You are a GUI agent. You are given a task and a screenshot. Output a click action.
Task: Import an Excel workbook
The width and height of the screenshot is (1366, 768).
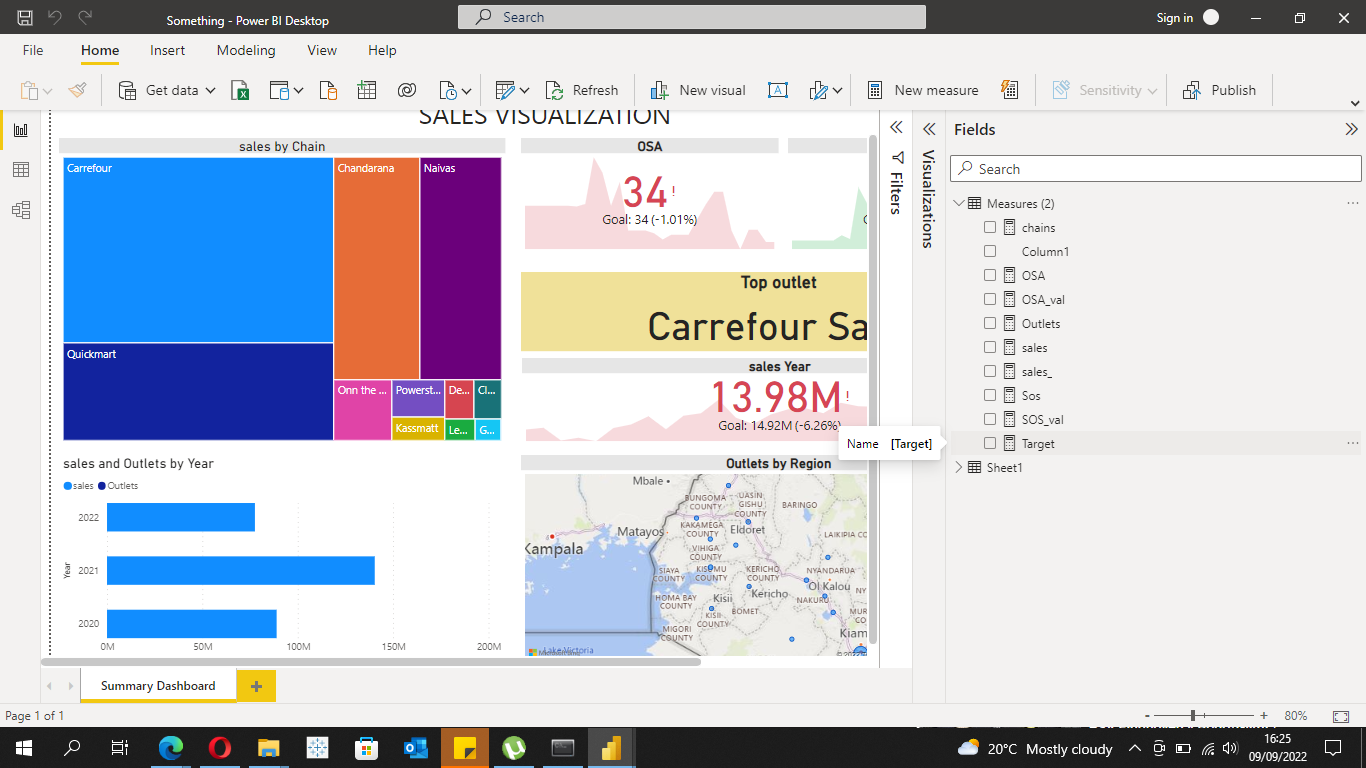click(241, 90)
